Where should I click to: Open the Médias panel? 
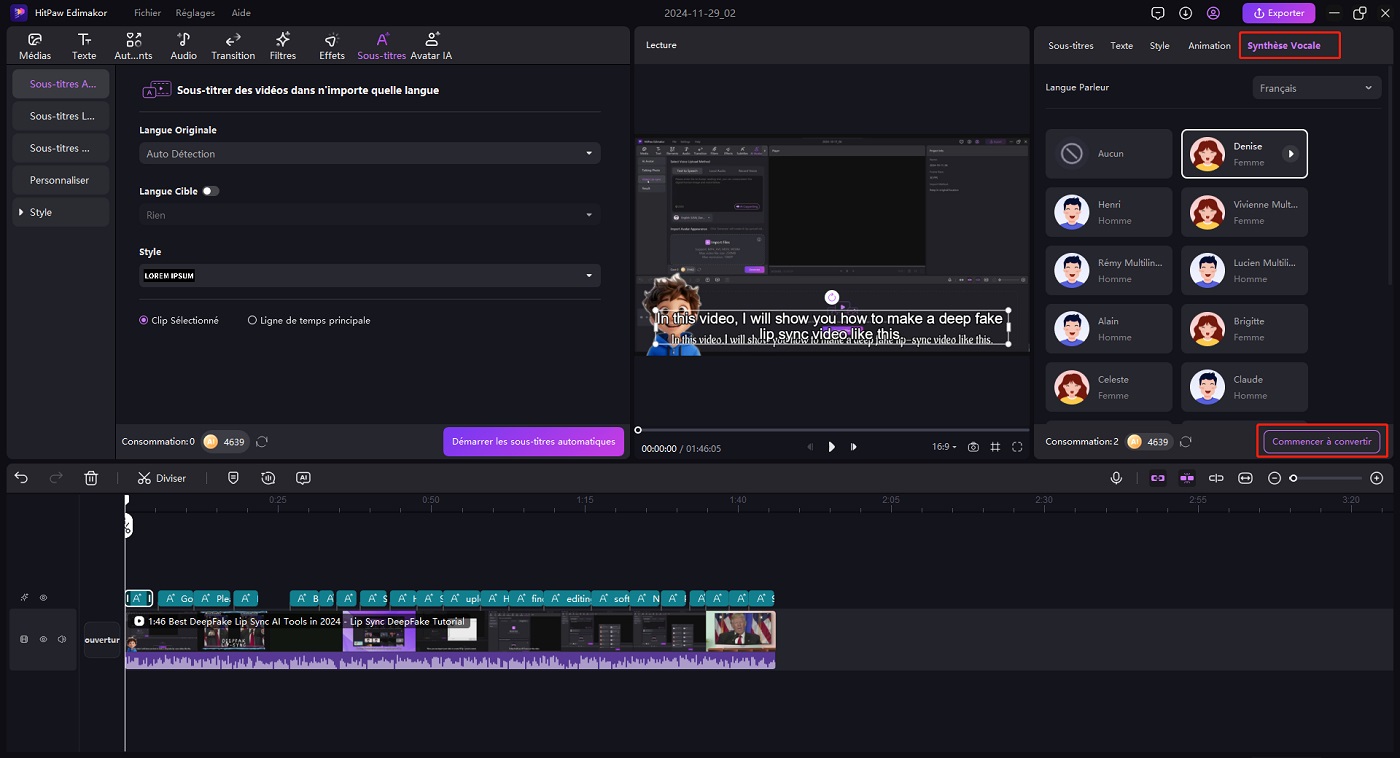click(35, 46)
